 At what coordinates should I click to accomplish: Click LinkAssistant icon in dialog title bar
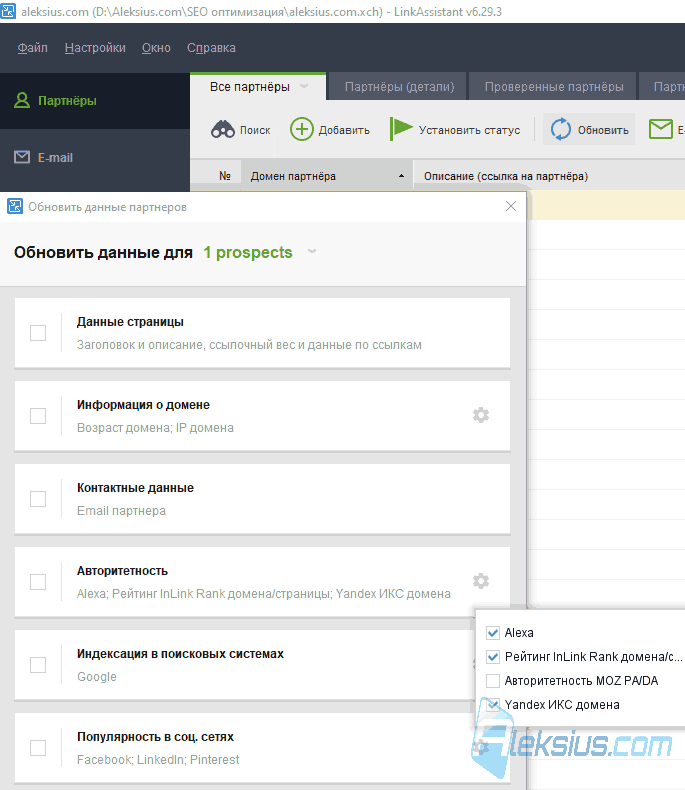coord(15,206)
